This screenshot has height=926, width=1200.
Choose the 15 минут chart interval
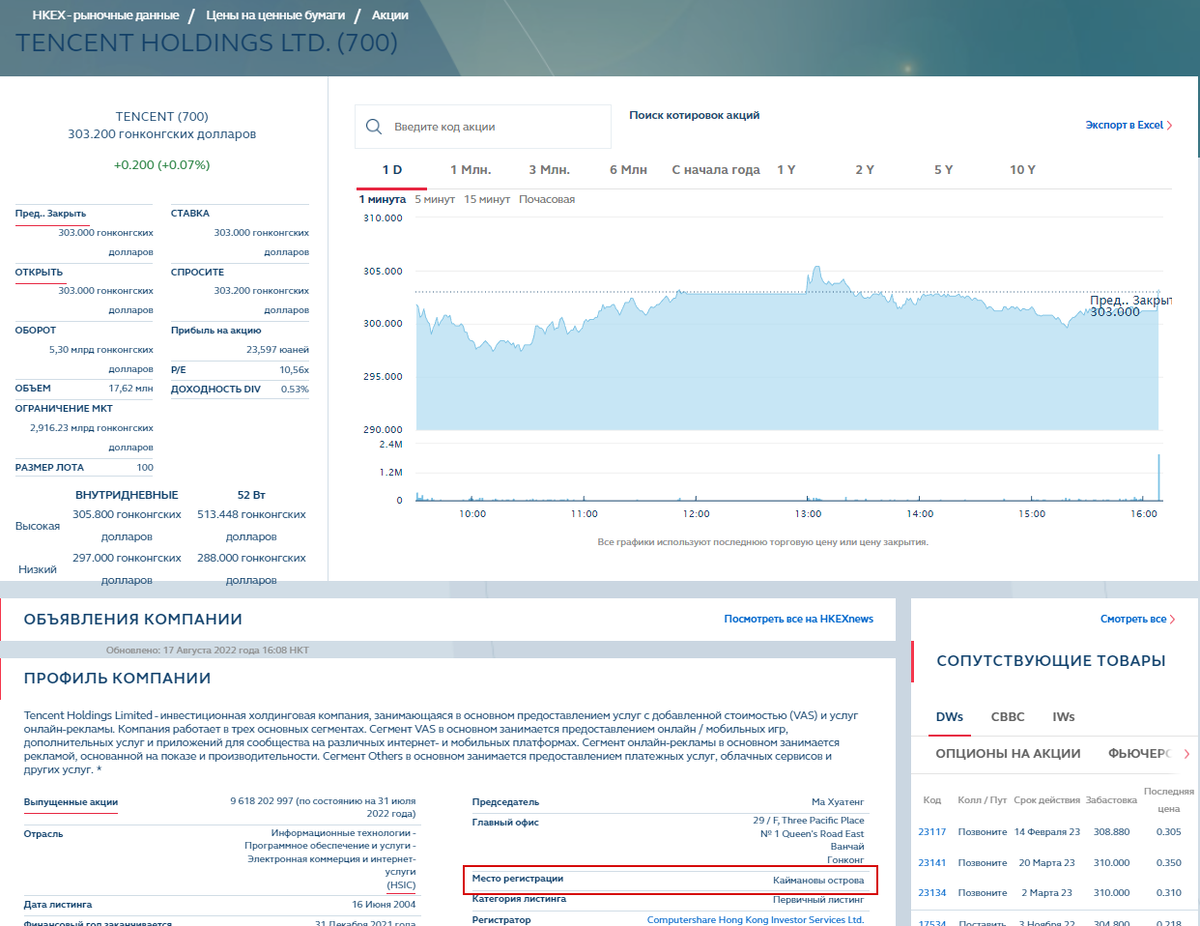[487, 199]
